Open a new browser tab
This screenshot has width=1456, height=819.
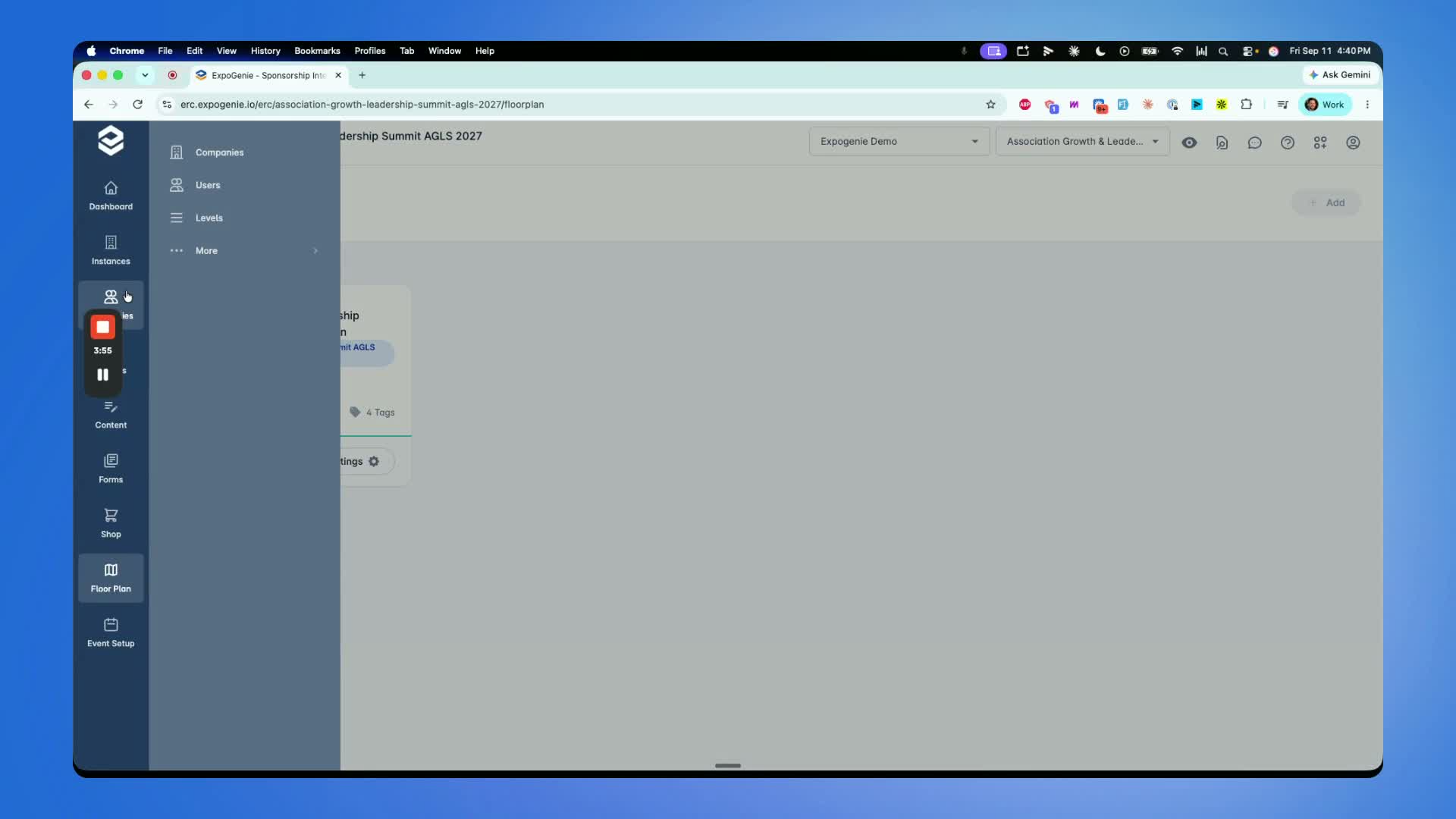(362, 75)
